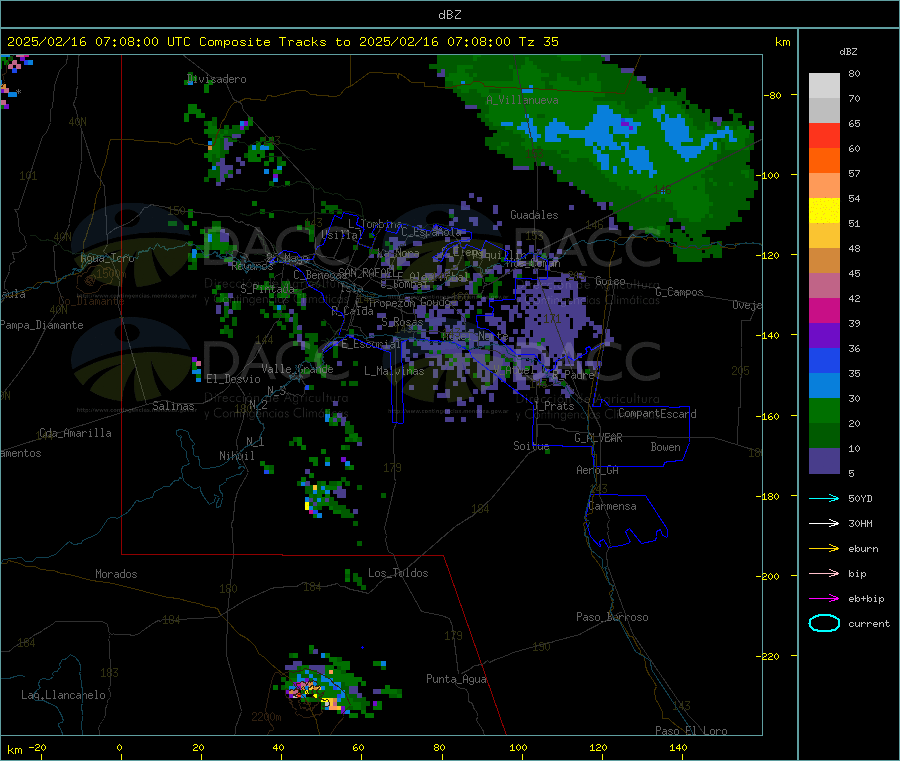Click the 'Divisadero' map label

pyautogui.click(x=217, y=79)
